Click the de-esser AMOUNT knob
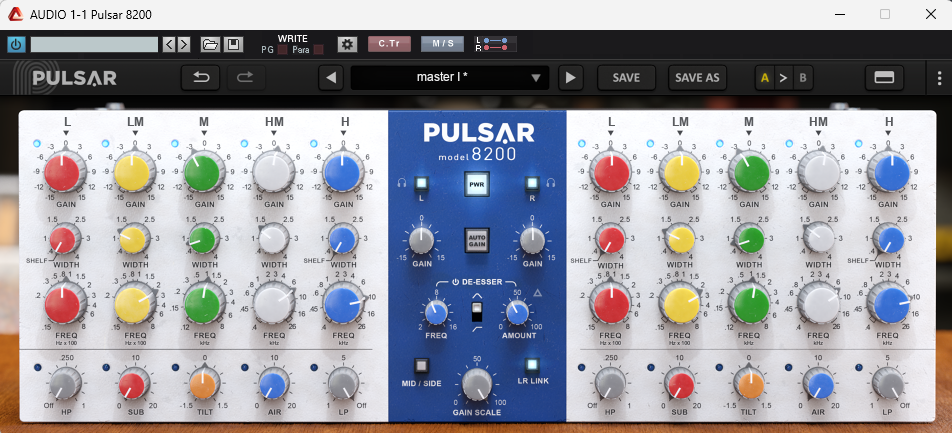Screen dimensions: 952x433 point(517,313)
